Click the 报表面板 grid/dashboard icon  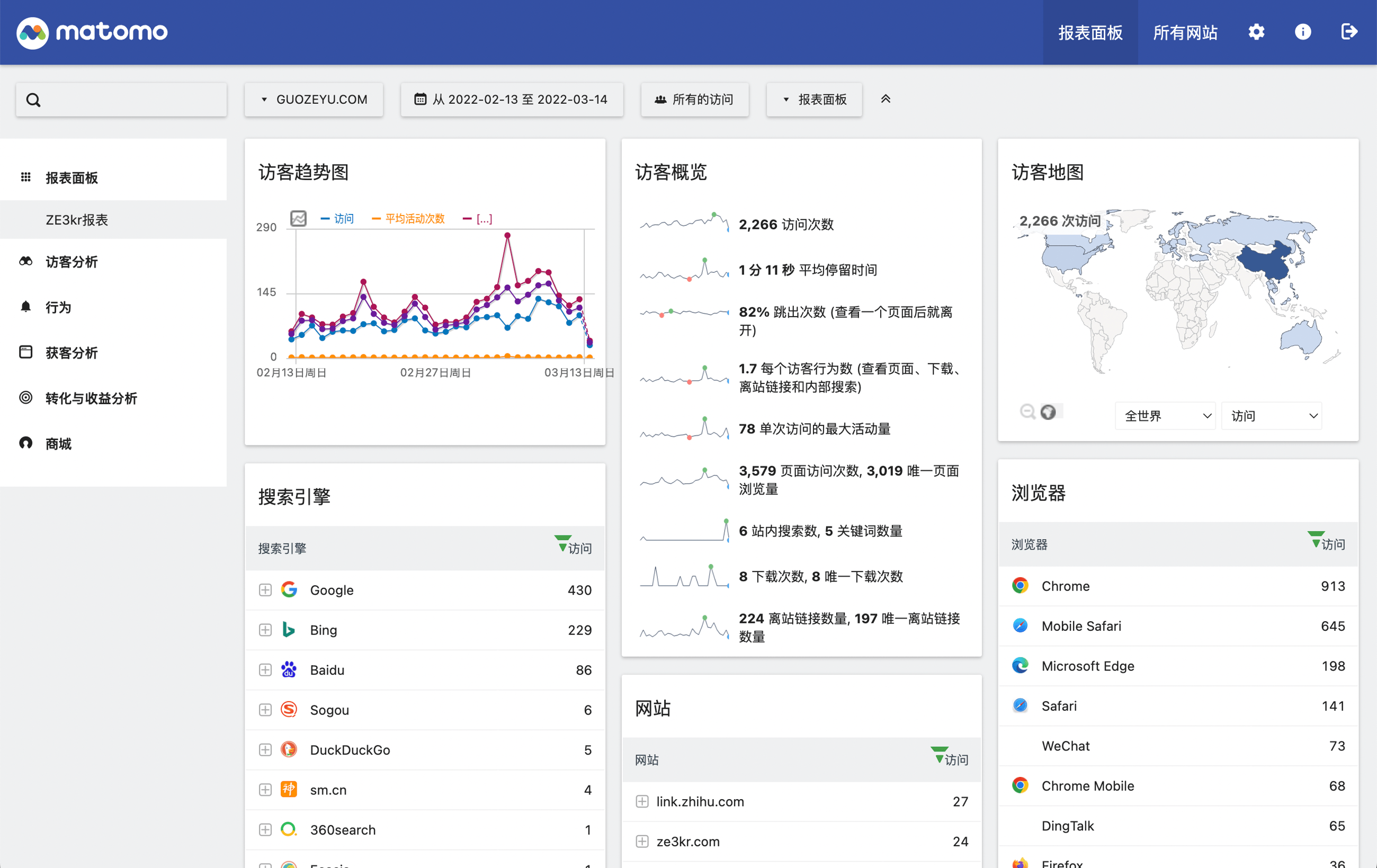25,177
